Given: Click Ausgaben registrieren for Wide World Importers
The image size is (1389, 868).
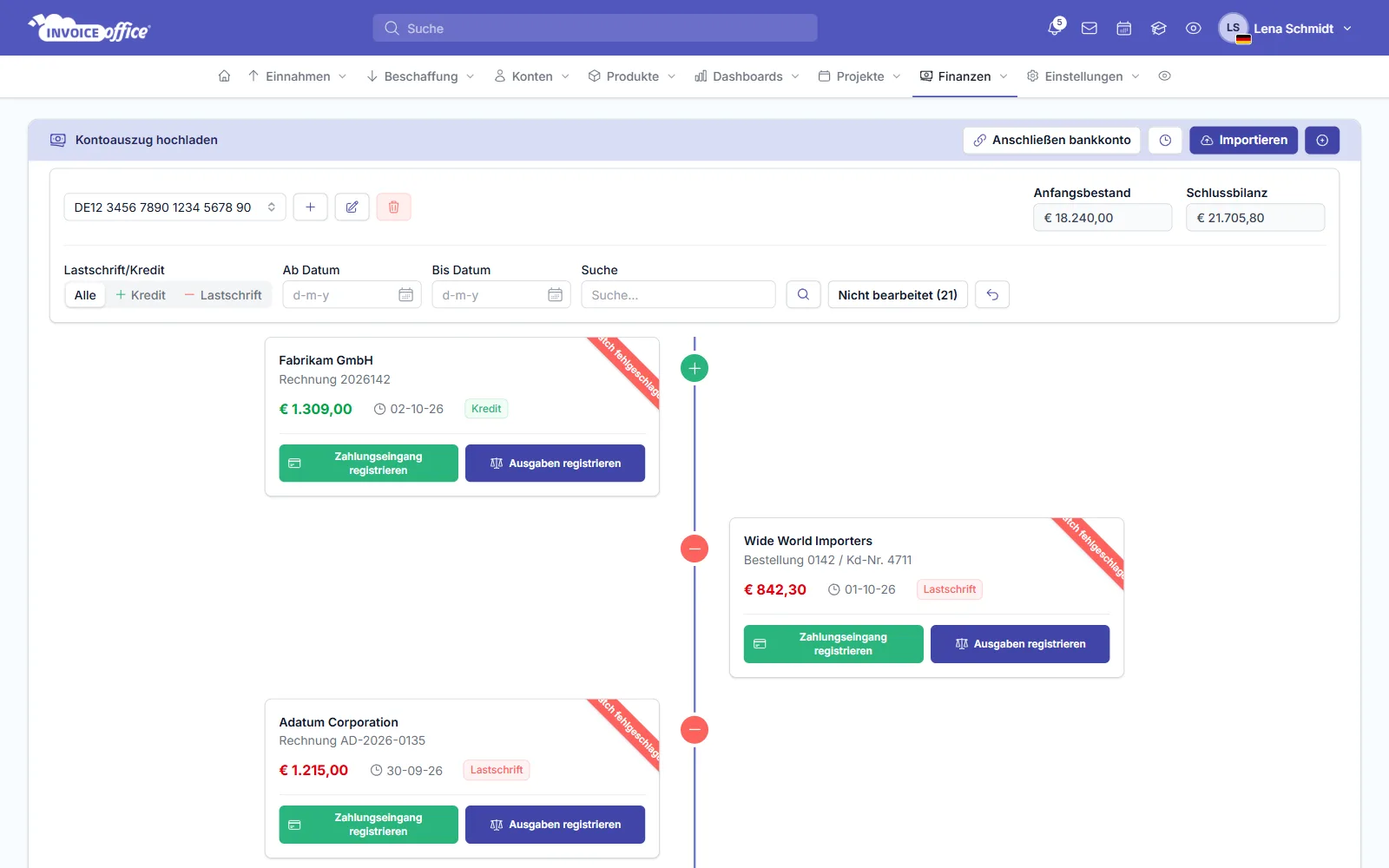Looking at the screenshot, I should (x=1020, y=644).
